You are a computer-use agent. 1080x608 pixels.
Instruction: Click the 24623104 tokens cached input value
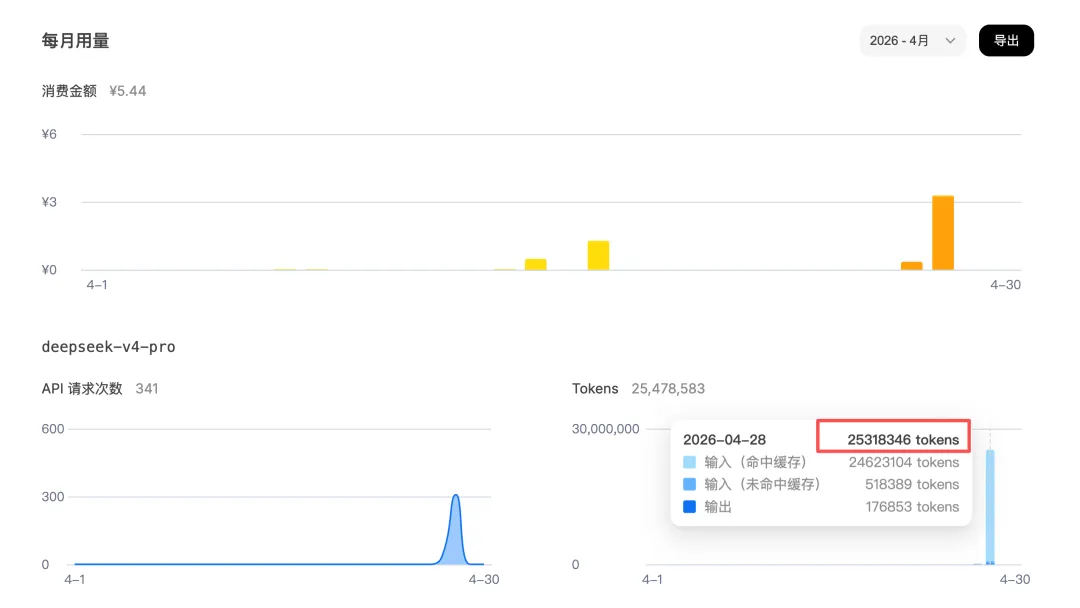click(x=903, y=463)
